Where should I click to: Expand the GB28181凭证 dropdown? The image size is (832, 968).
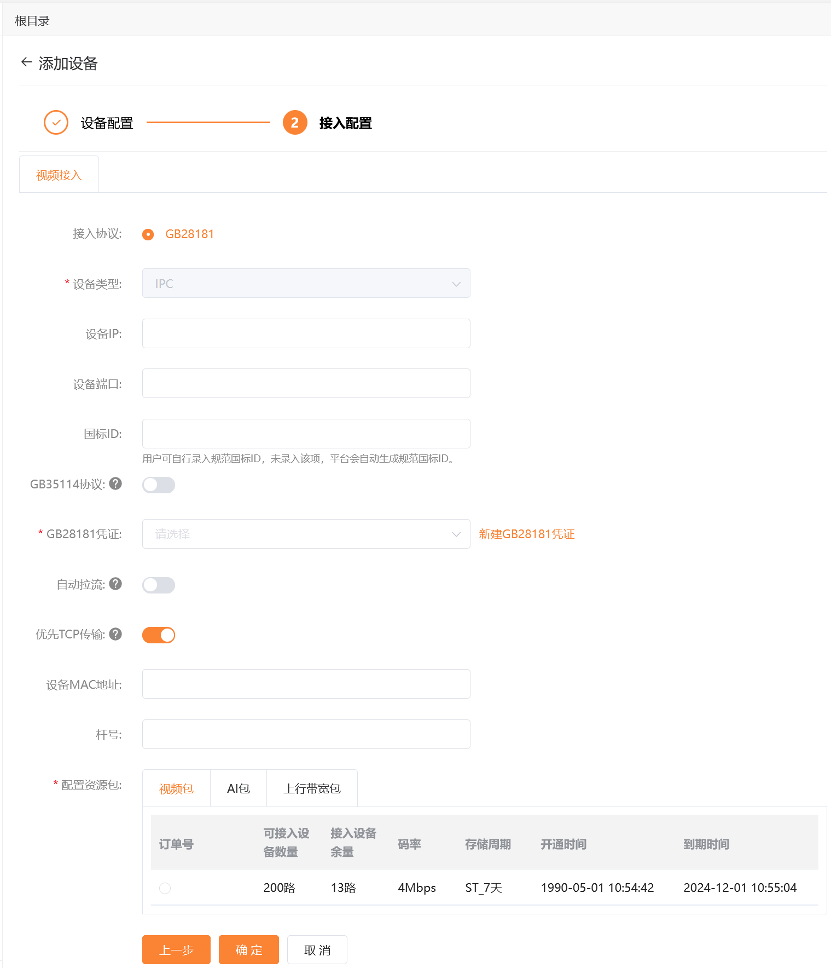pyautogui.click(x=306, y=534)
